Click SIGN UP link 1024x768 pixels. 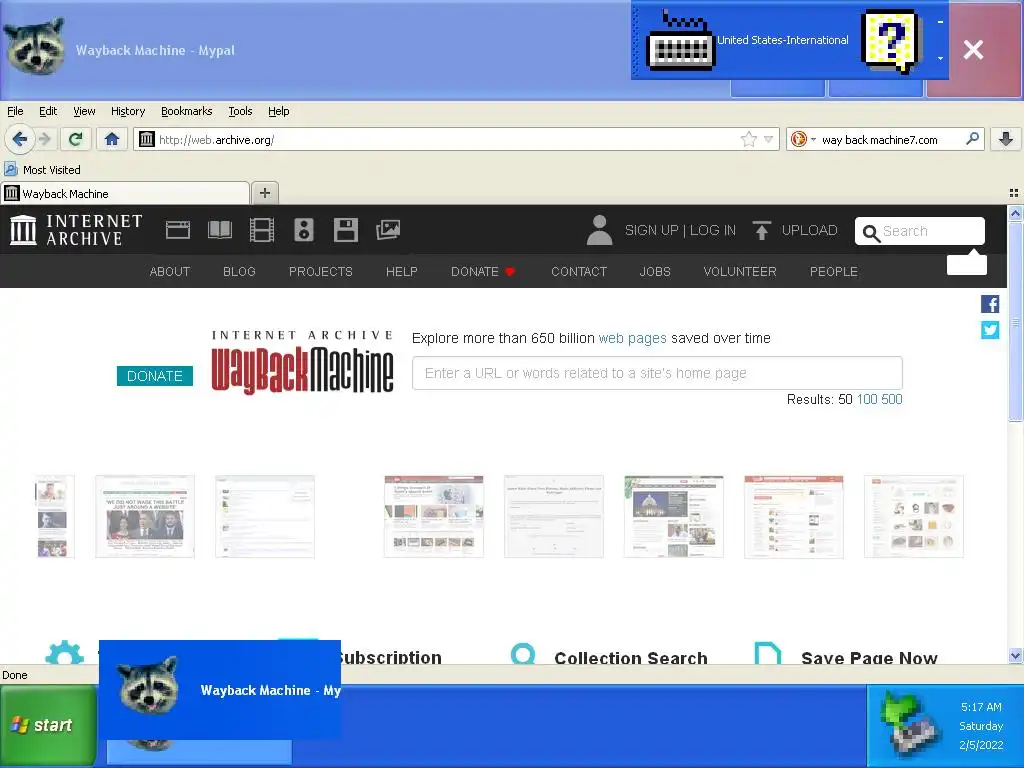(x=651, y=230)
